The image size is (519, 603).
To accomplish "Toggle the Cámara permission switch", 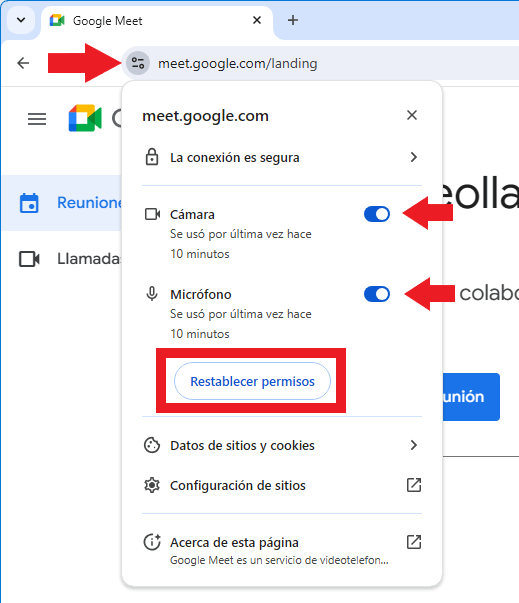I will (377, 214).
